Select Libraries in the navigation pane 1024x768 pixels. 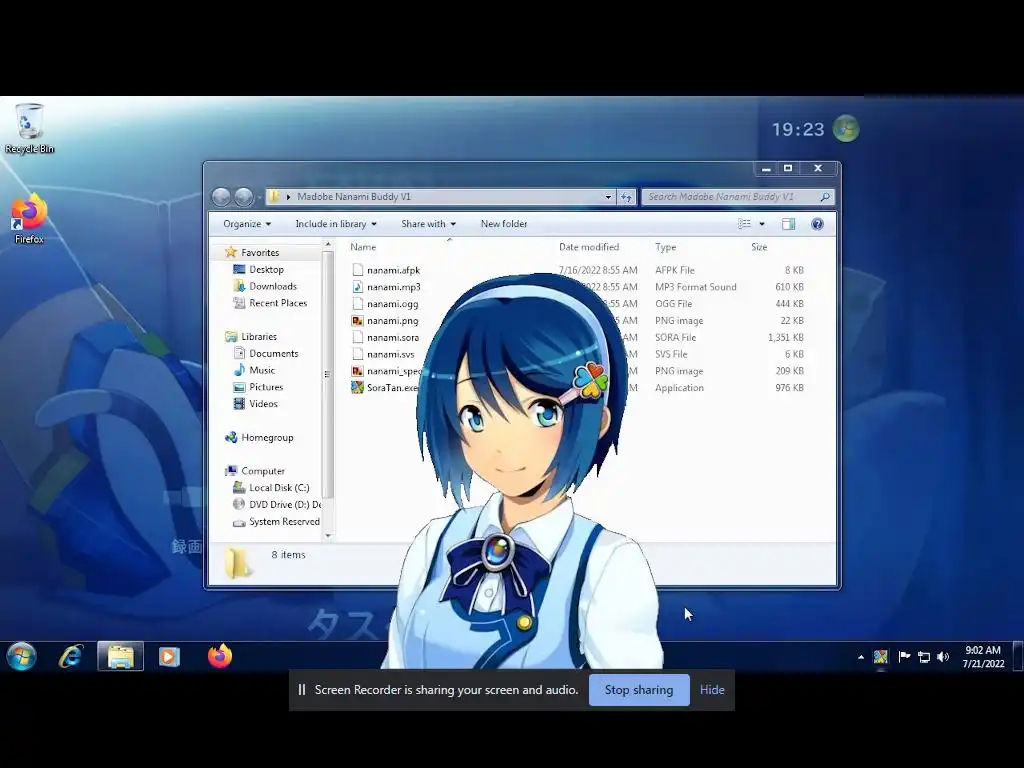(x=259, y=337)
